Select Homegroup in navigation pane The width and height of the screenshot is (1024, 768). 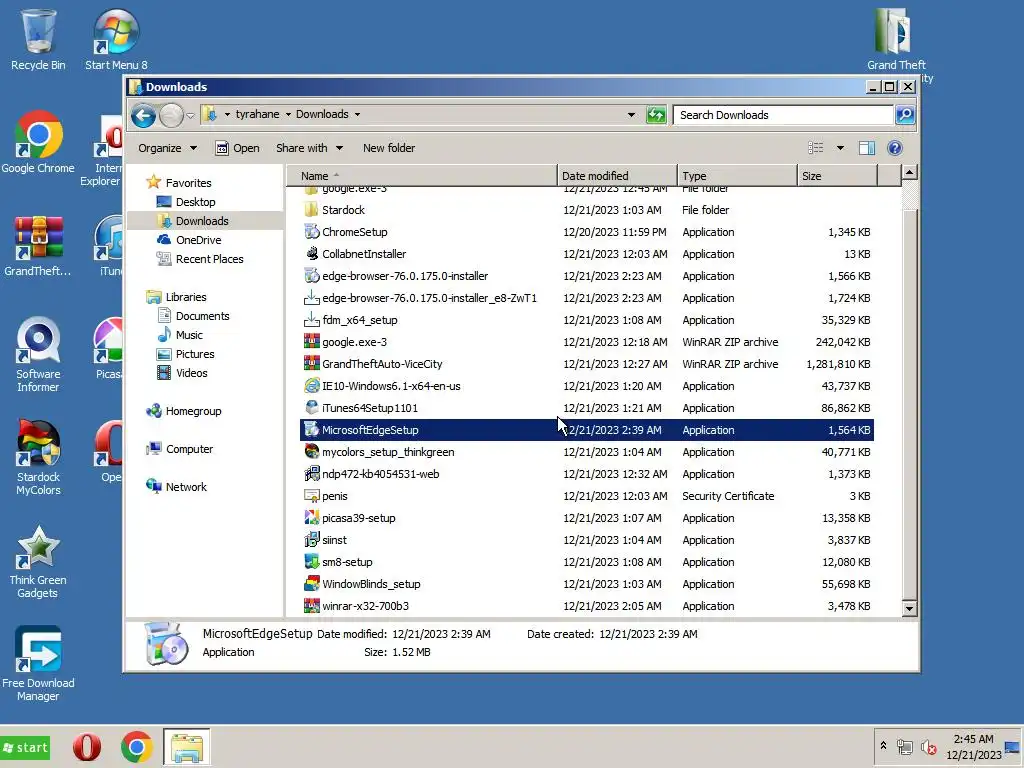pyautogui.click(x=193, y=411)
